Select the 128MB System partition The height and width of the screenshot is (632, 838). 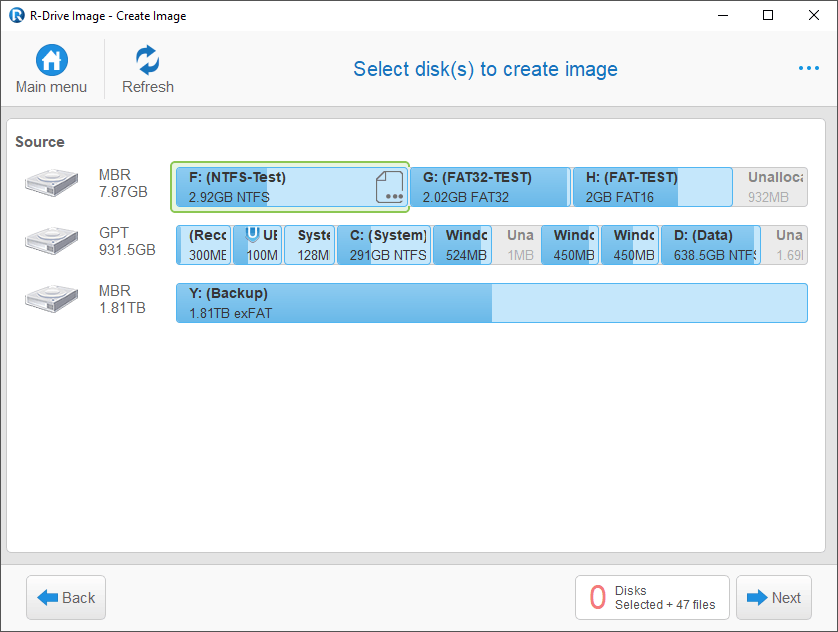pyautogui.click(x=309, y=245)
